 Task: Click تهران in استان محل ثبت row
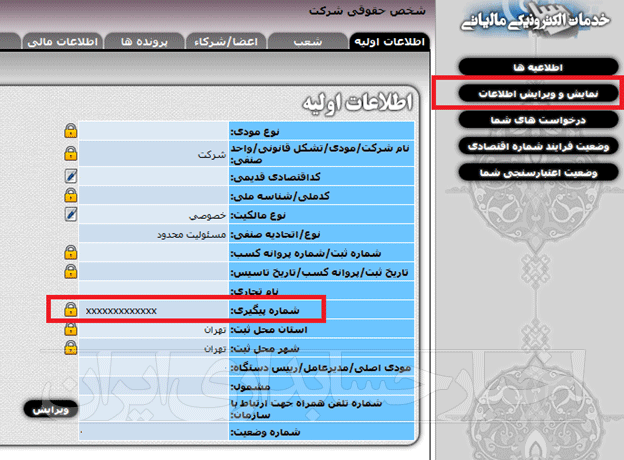point(215,330)
